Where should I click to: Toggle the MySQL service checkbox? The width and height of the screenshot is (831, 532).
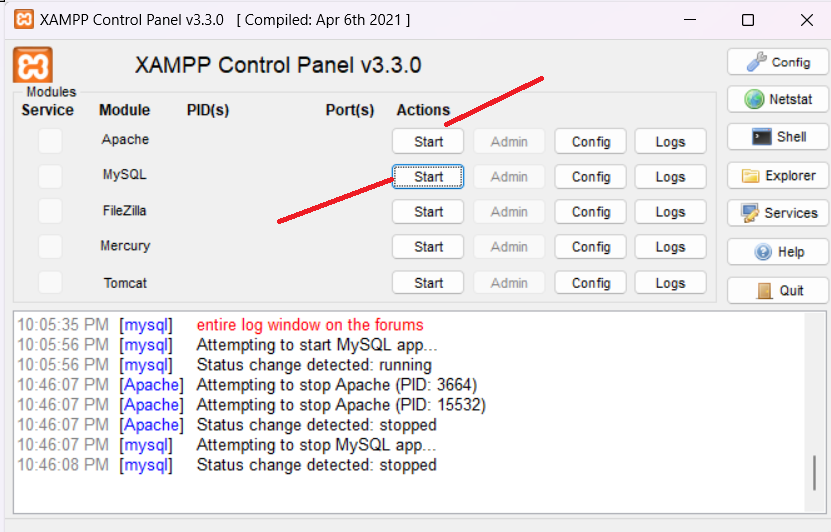click(50, 176)
